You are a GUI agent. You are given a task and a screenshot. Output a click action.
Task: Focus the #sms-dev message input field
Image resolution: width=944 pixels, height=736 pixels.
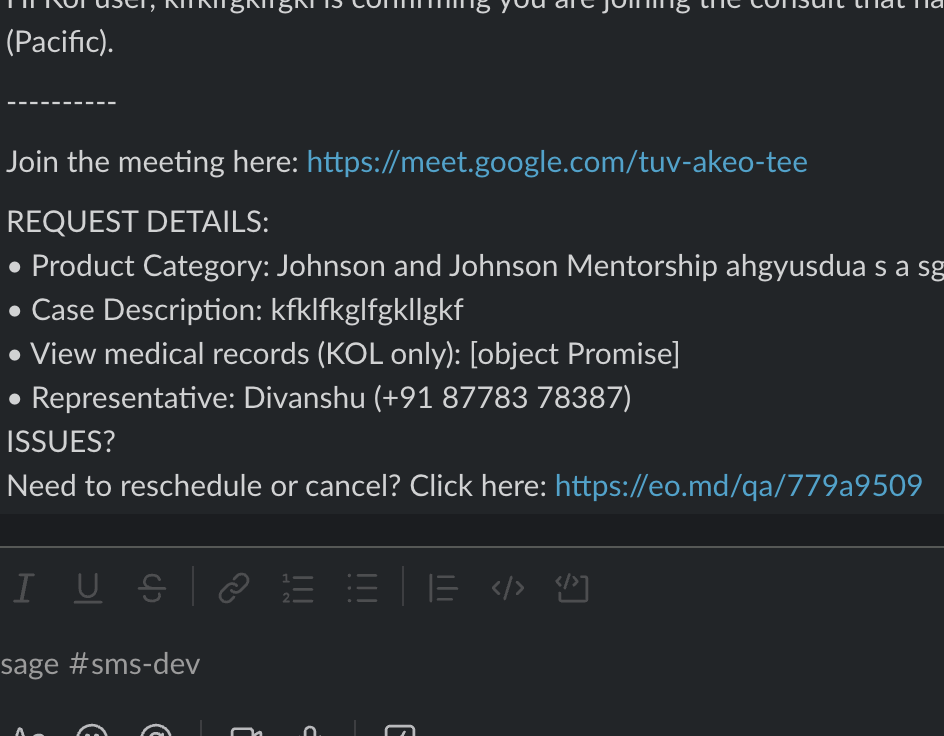coord(472,665)
